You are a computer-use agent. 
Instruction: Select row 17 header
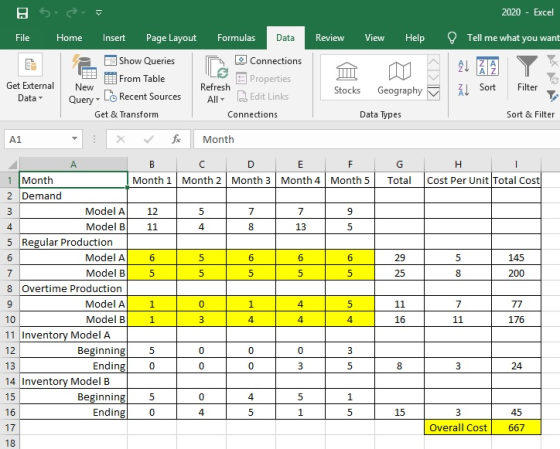click(x=10, y=428)
